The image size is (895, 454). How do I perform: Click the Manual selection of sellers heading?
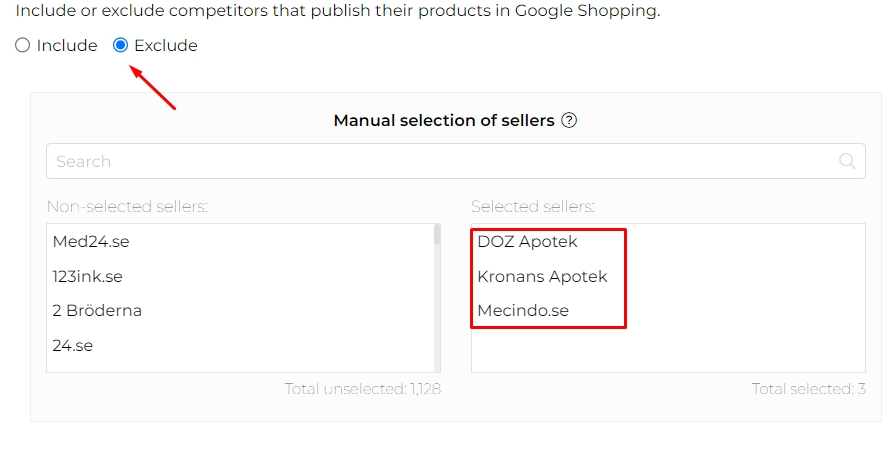pyautogui.click(x=443, y=121)
